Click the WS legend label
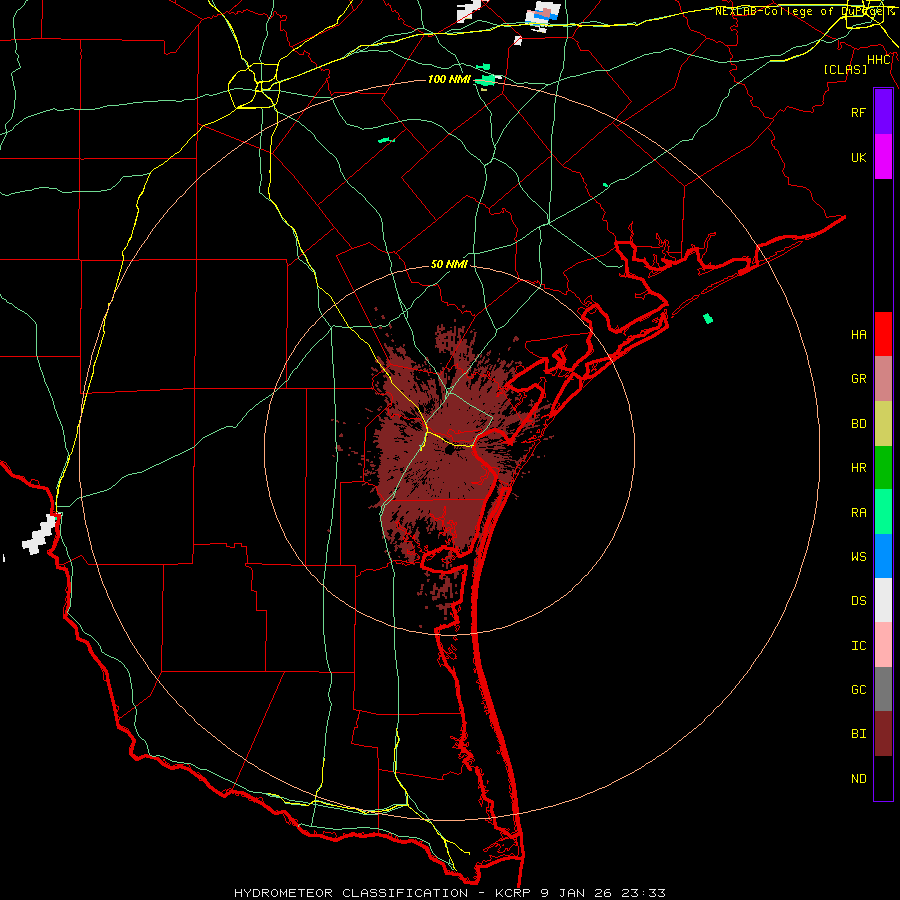The width and height of the screenshot is (900, 900). point(858,556)
